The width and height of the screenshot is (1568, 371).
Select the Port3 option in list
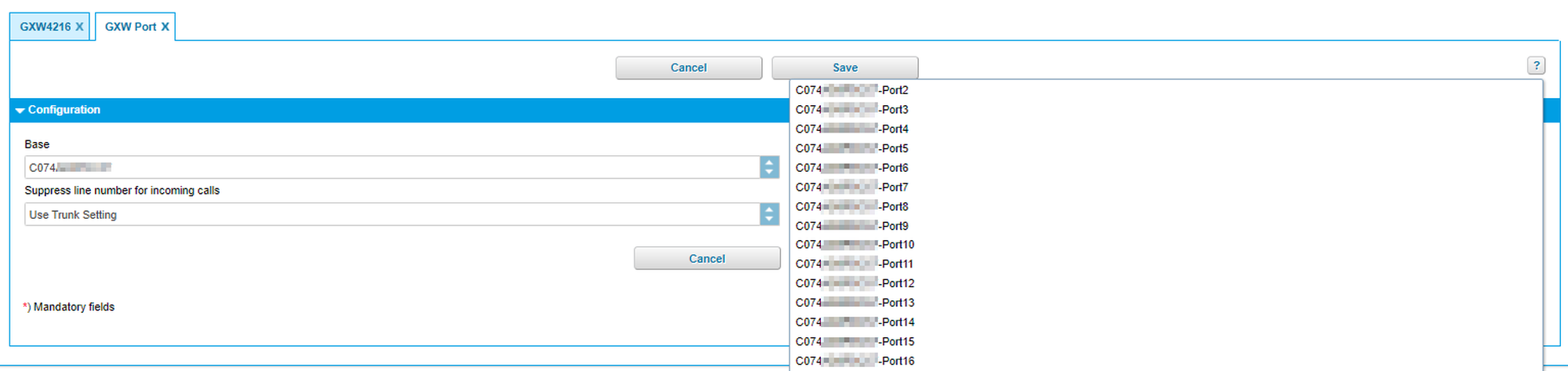click(852, 110)
